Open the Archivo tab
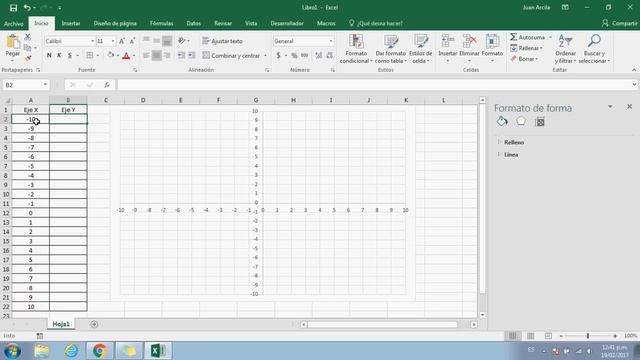 [13, 24]
